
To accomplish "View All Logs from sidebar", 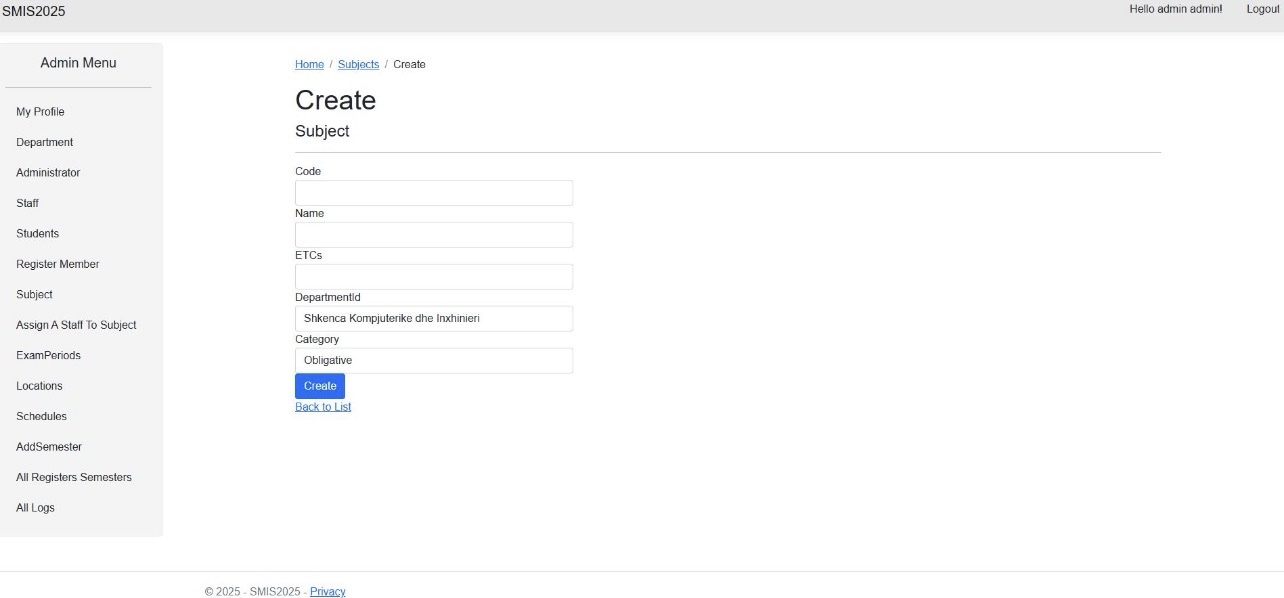I will click(36, 508).
